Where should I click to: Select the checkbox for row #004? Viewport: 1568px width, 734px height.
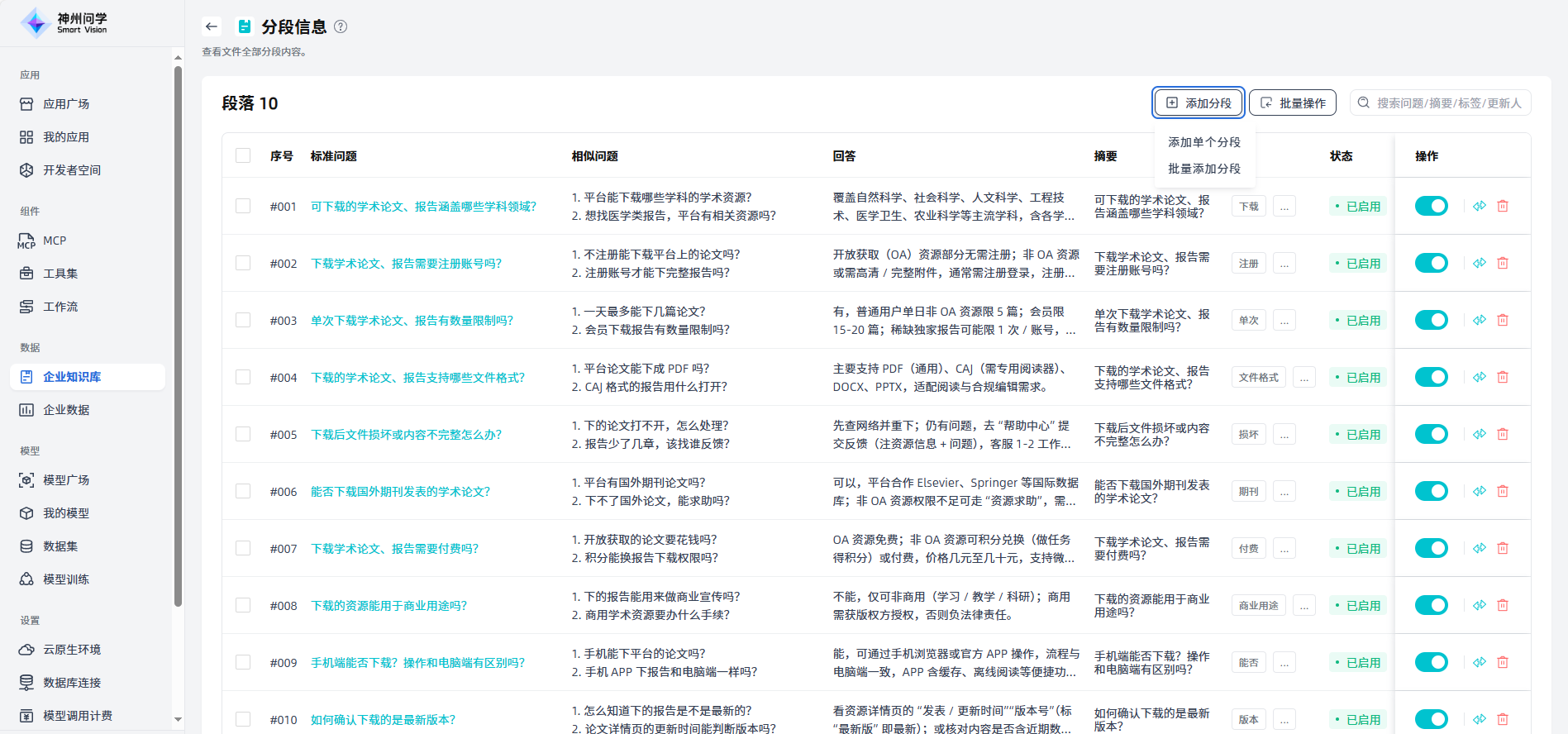pos(243,377)
